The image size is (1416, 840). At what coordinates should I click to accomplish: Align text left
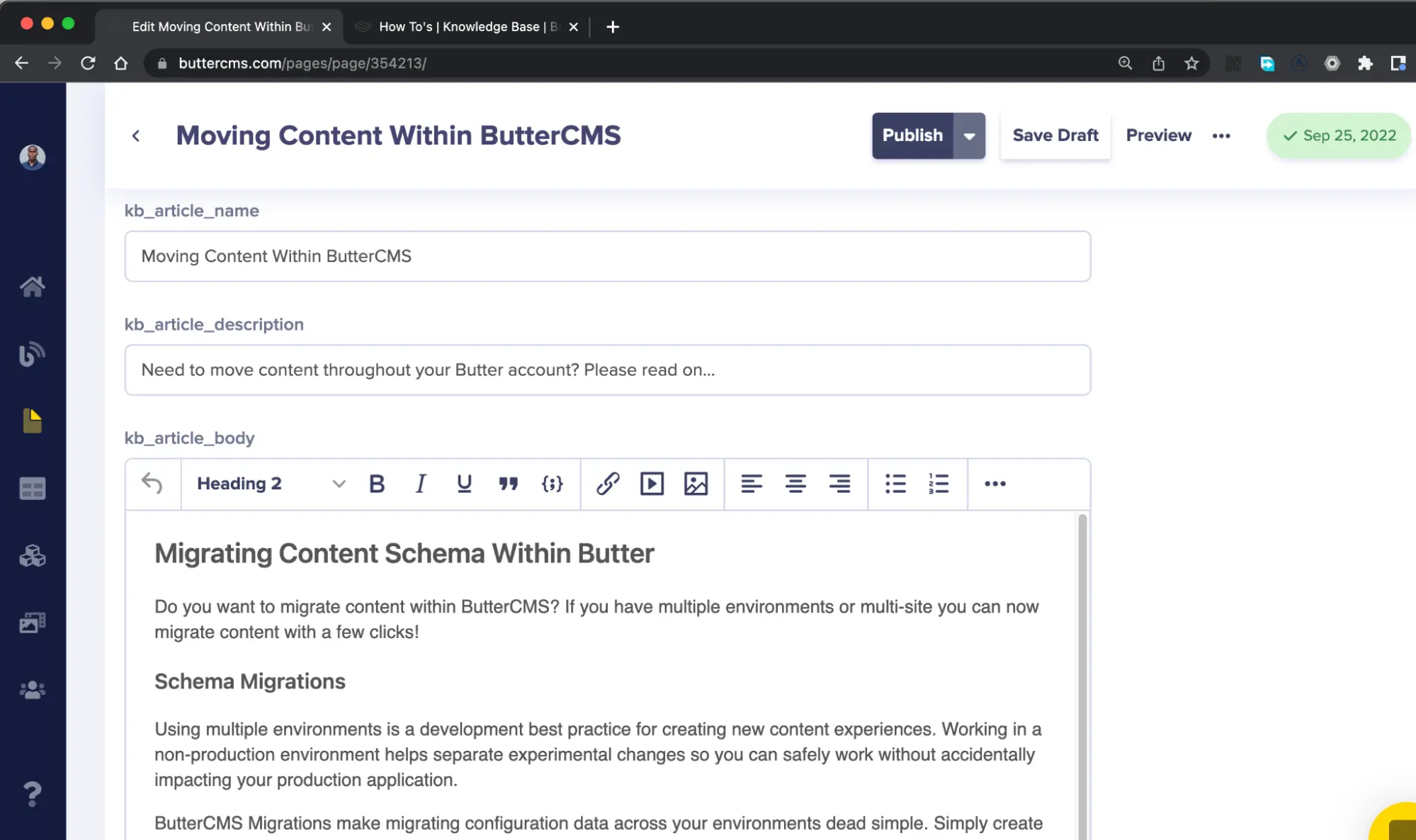point(752,484)
